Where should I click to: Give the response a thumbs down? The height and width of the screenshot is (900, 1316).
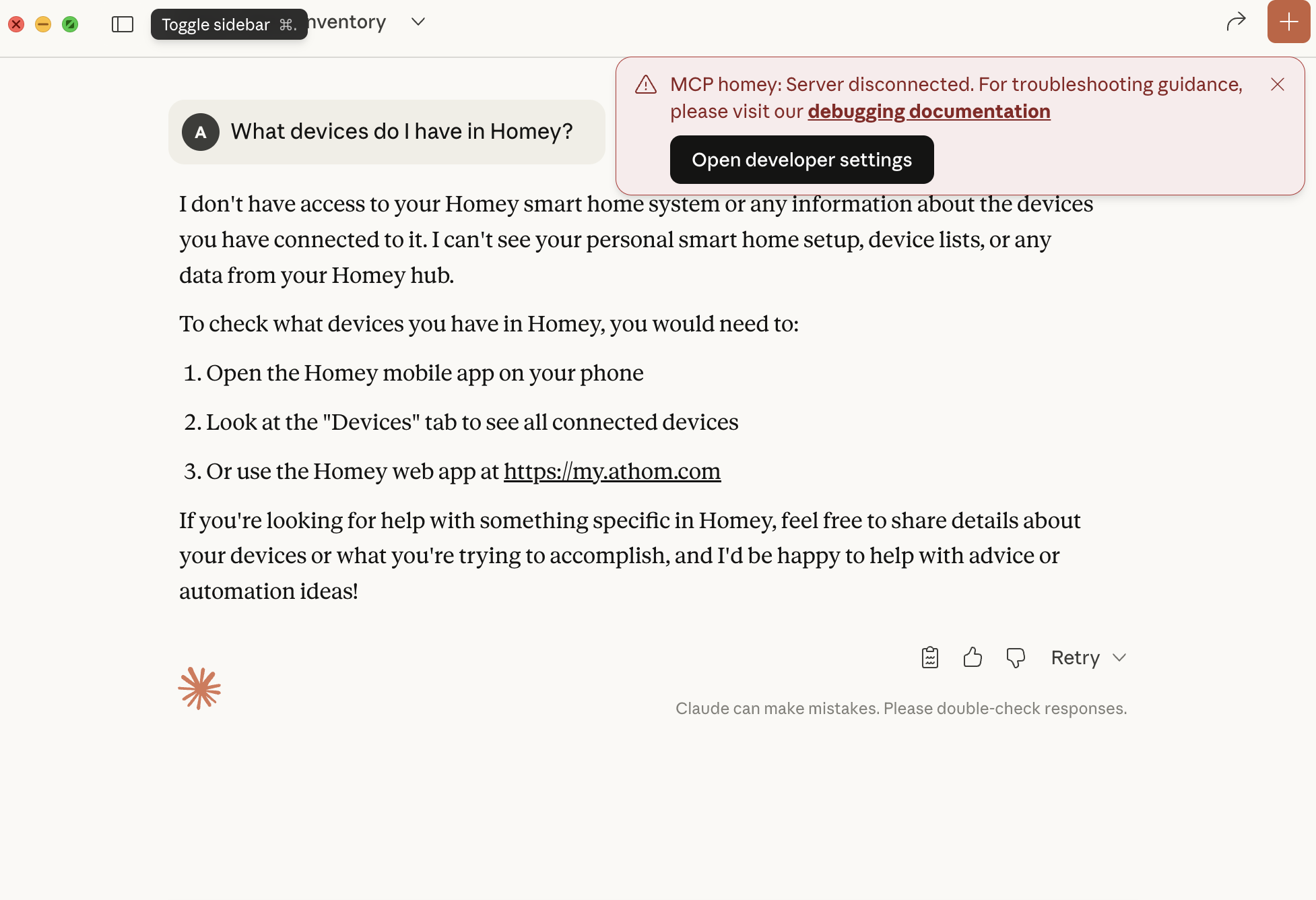coord(1015,657)
